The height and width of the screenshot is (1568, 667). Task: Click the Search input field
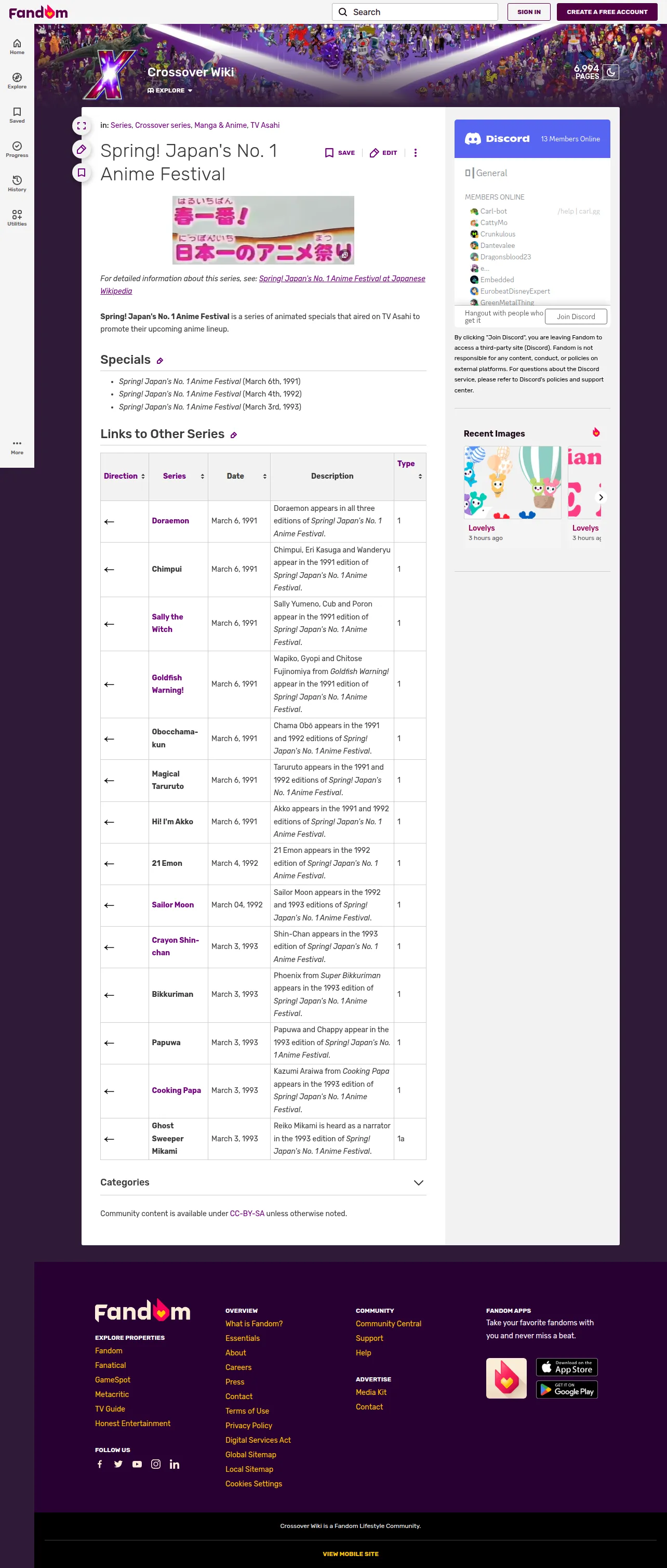415,12
